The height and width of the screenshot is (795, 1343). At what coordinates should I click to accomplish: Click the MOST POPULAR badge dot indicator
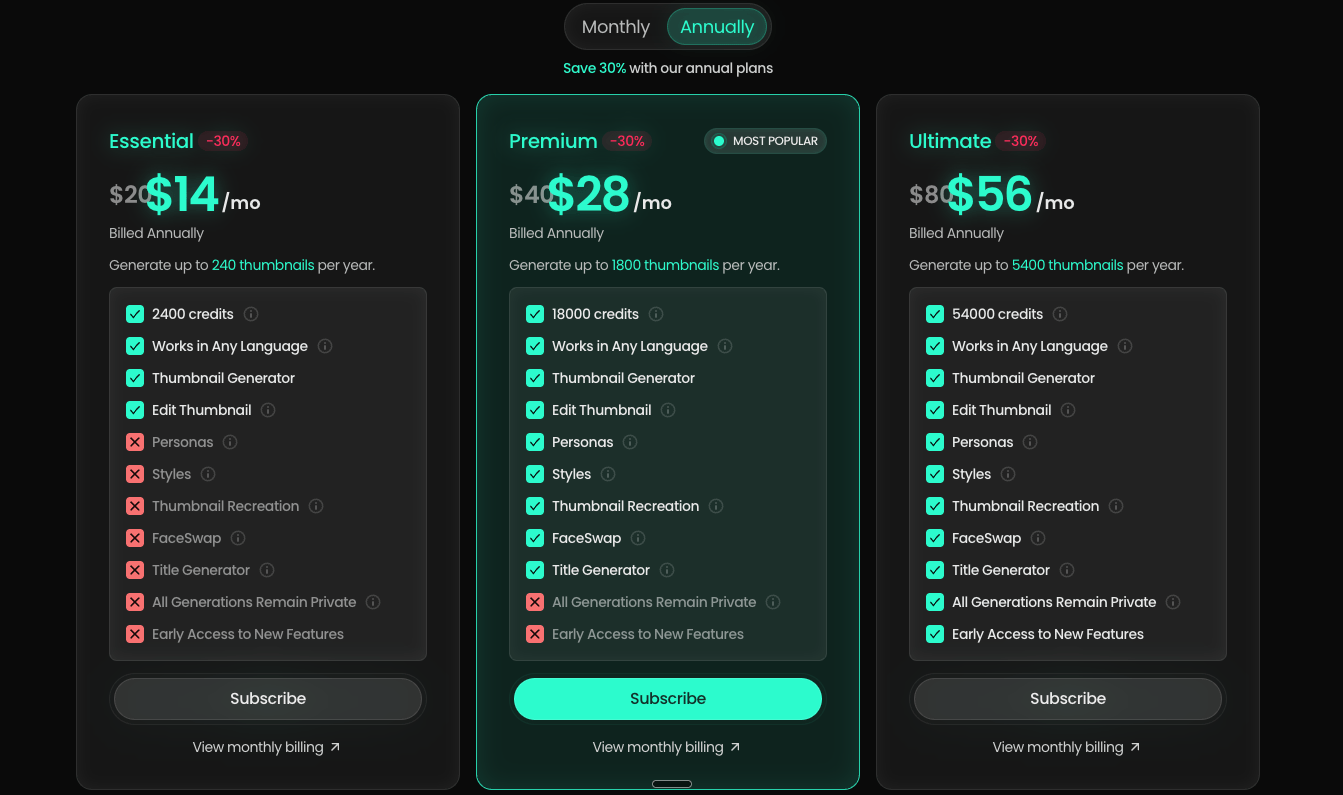point(719,141)
